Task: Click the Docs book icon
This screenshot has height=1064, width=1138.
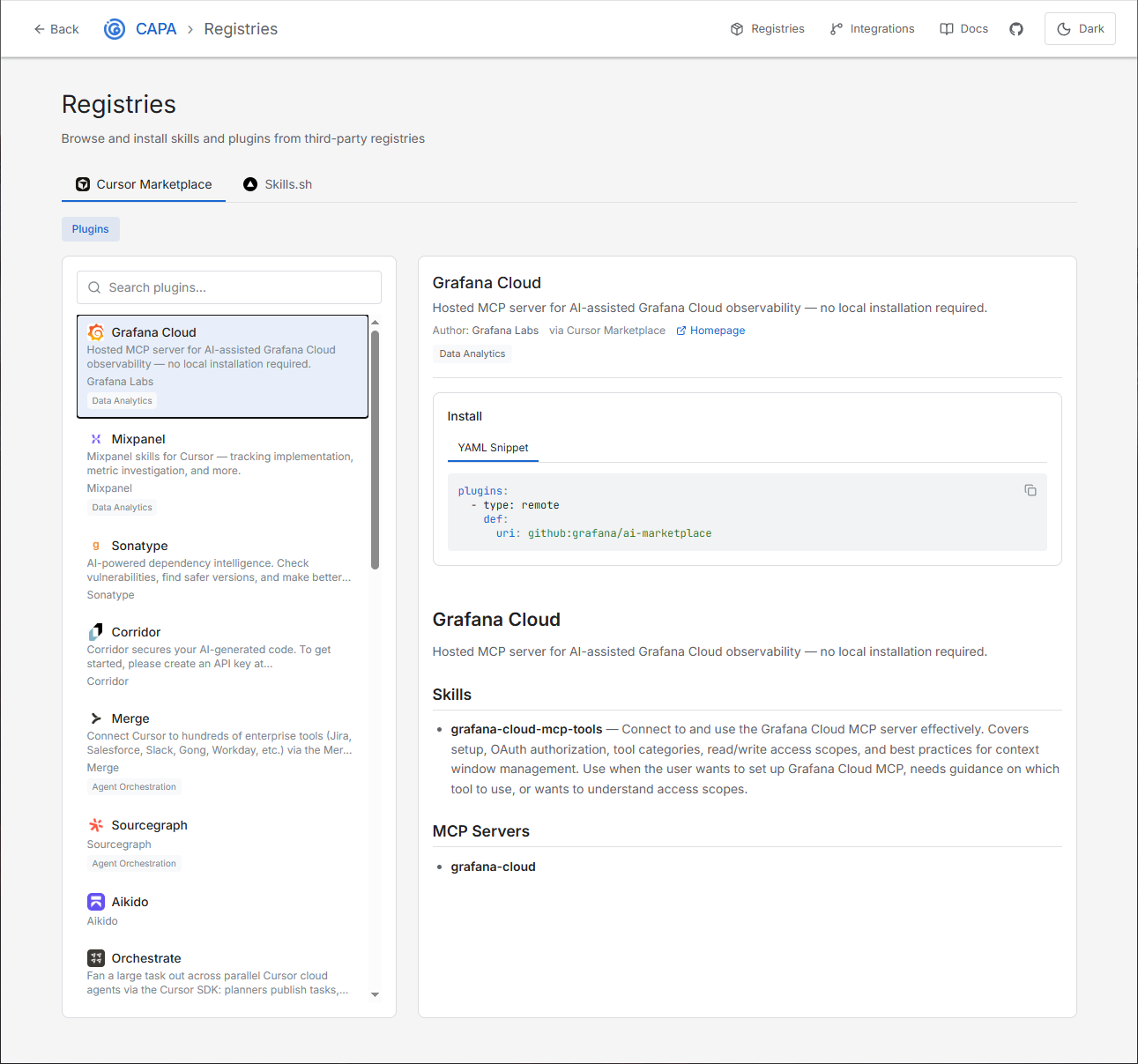Action: click(947, 29)
